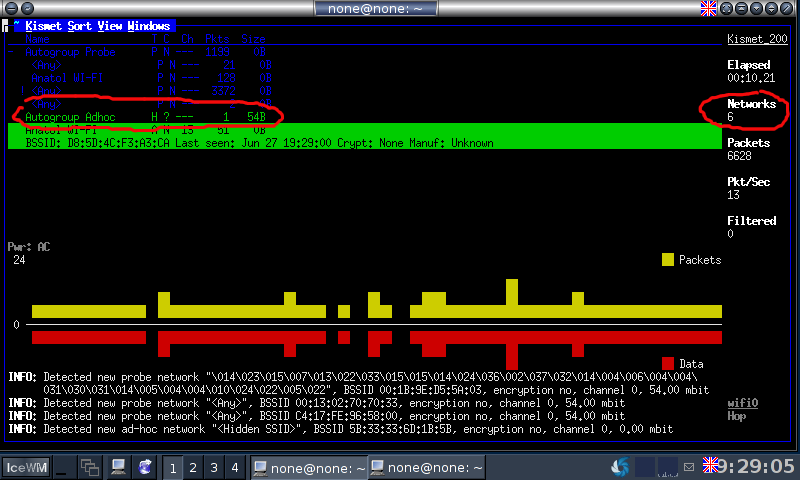This screenshot has width=800, height=480.
Task: Click the info line with BSSID 00:13:02:70:70:33
Action: [316, 403]
